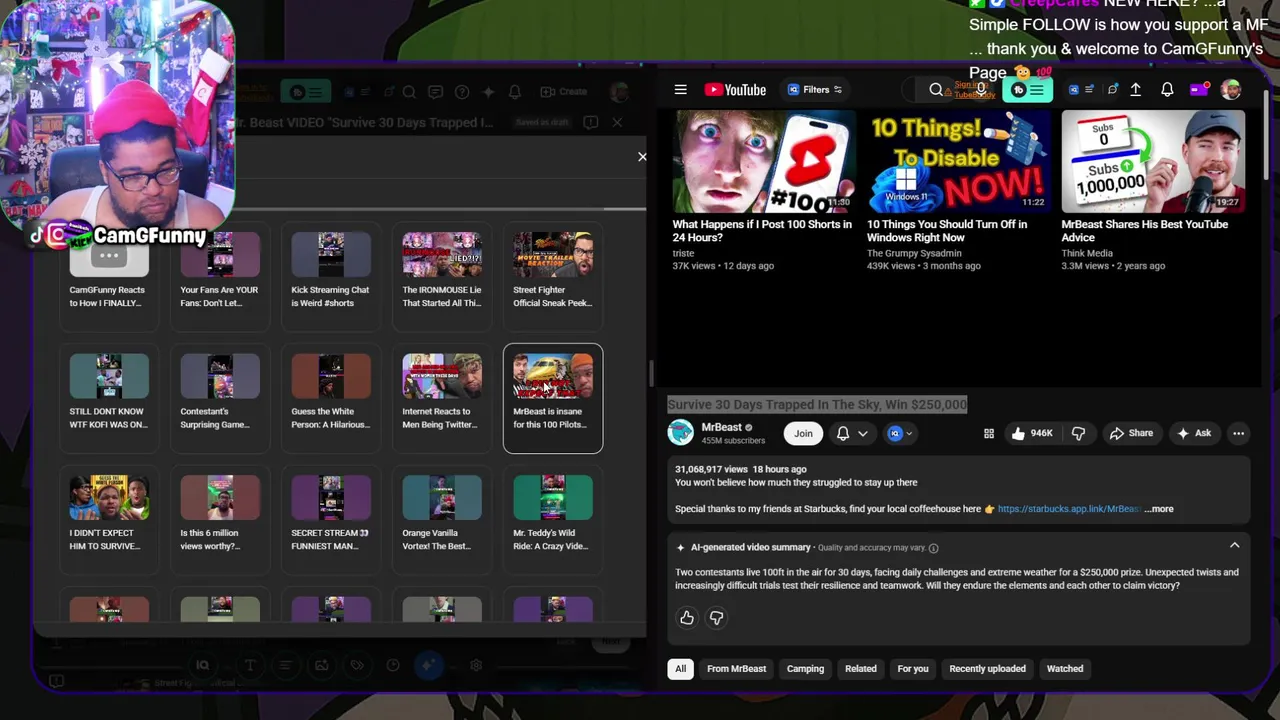This screenshot has height=720, width=1280.
Task: Click the Join button
Action: pyautogui.click(x=803, y=433)
